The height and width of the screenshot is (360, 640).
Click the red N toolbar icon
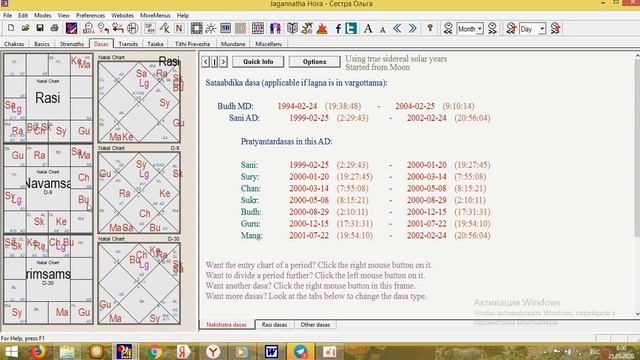pos(179,28)
